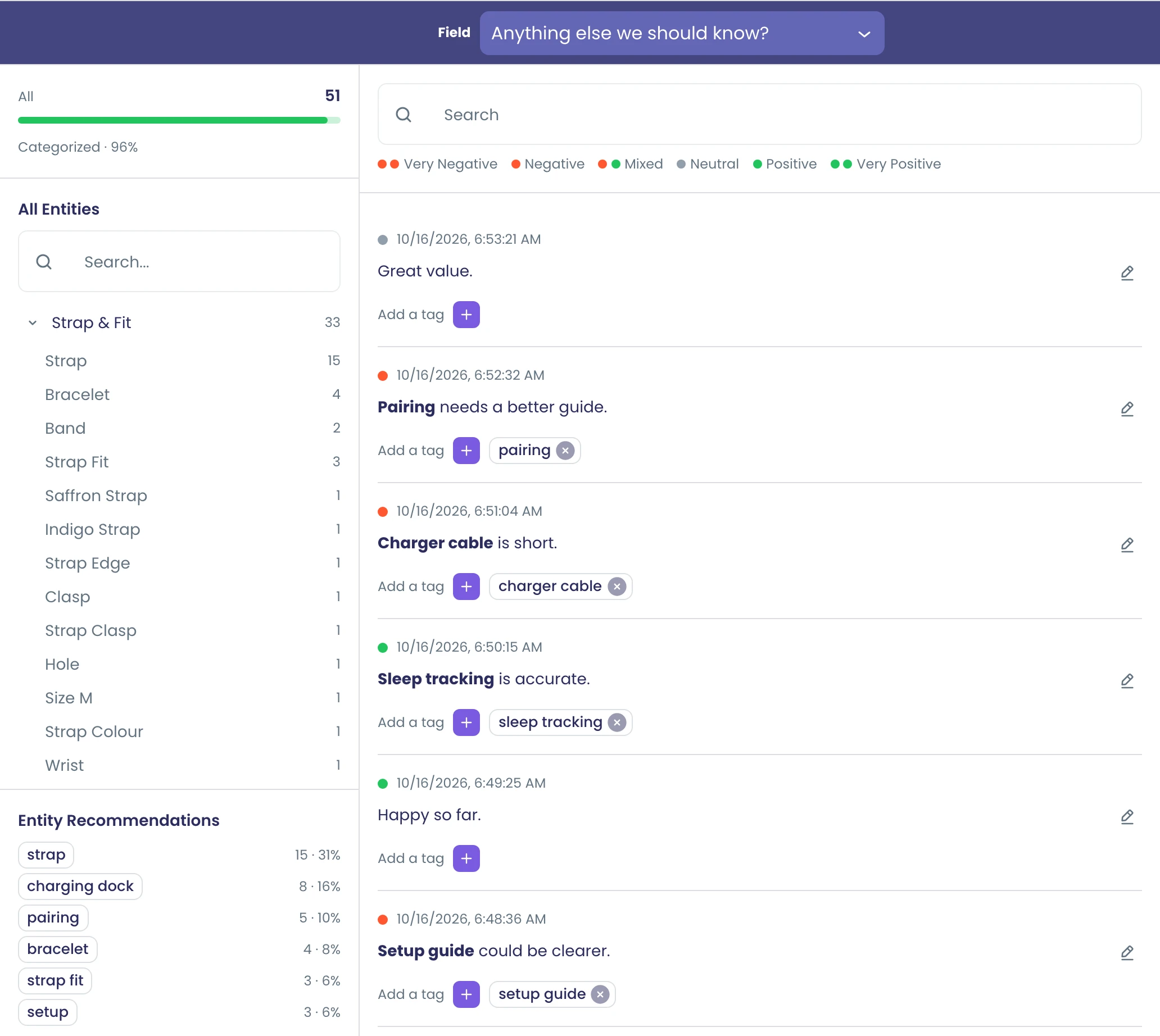Edit the 'Sleep tracking is accurate' response

1126,681
